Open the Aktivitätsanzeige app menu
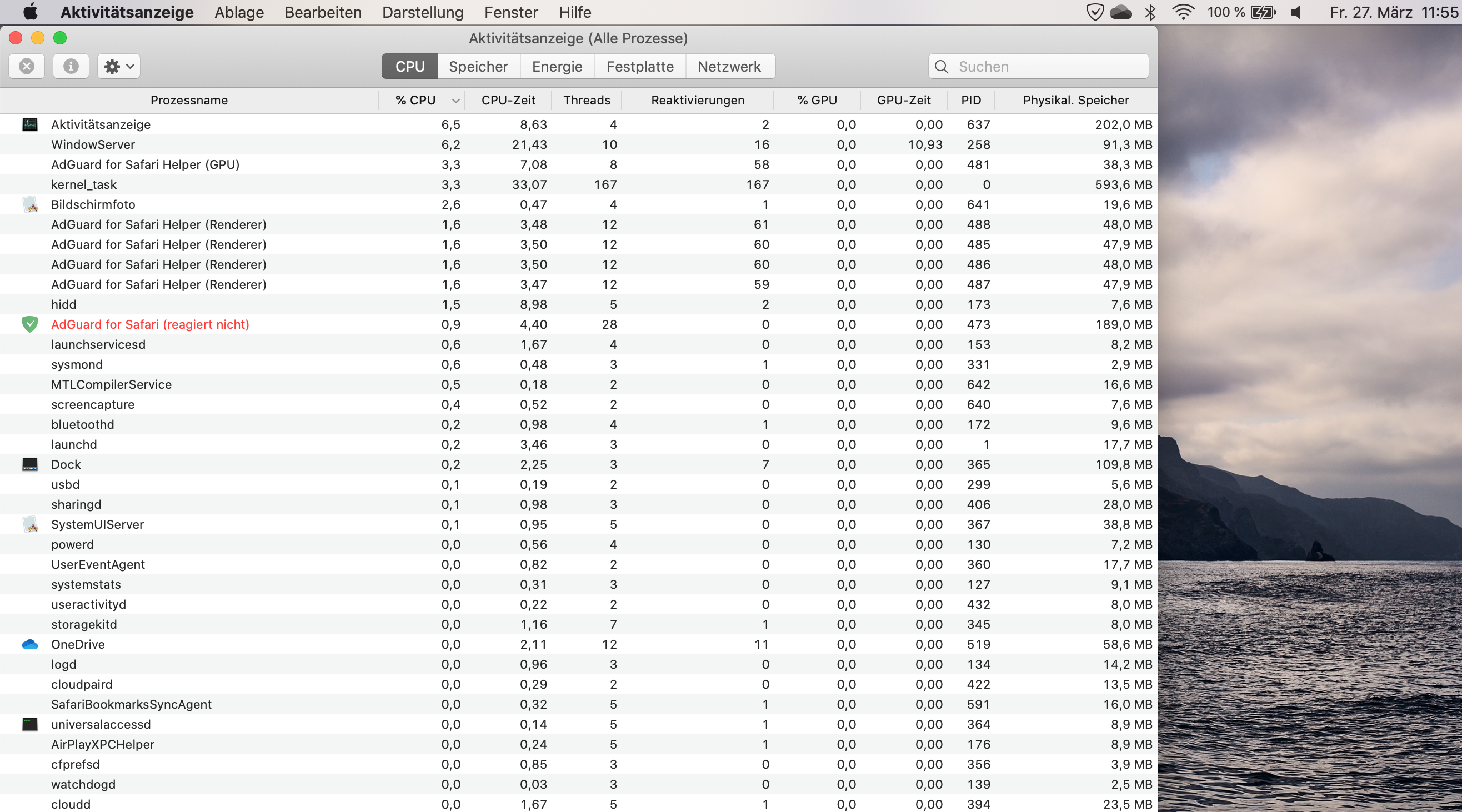This screenshot has width=1462, height=812. [127, 12]
